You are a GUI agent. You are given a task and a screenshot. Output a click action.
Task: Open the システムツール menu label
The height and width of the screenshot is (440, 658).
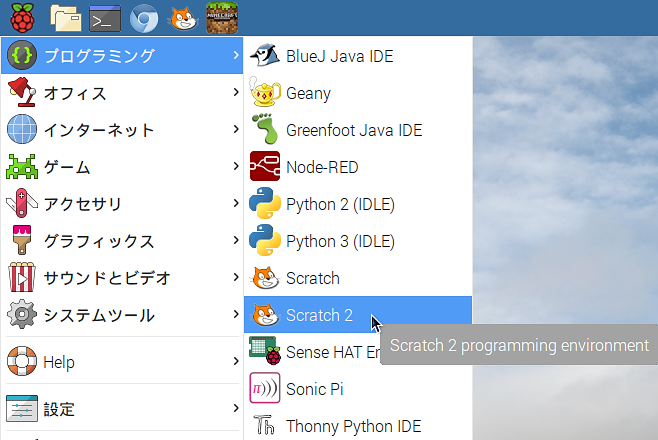[99, 315]
